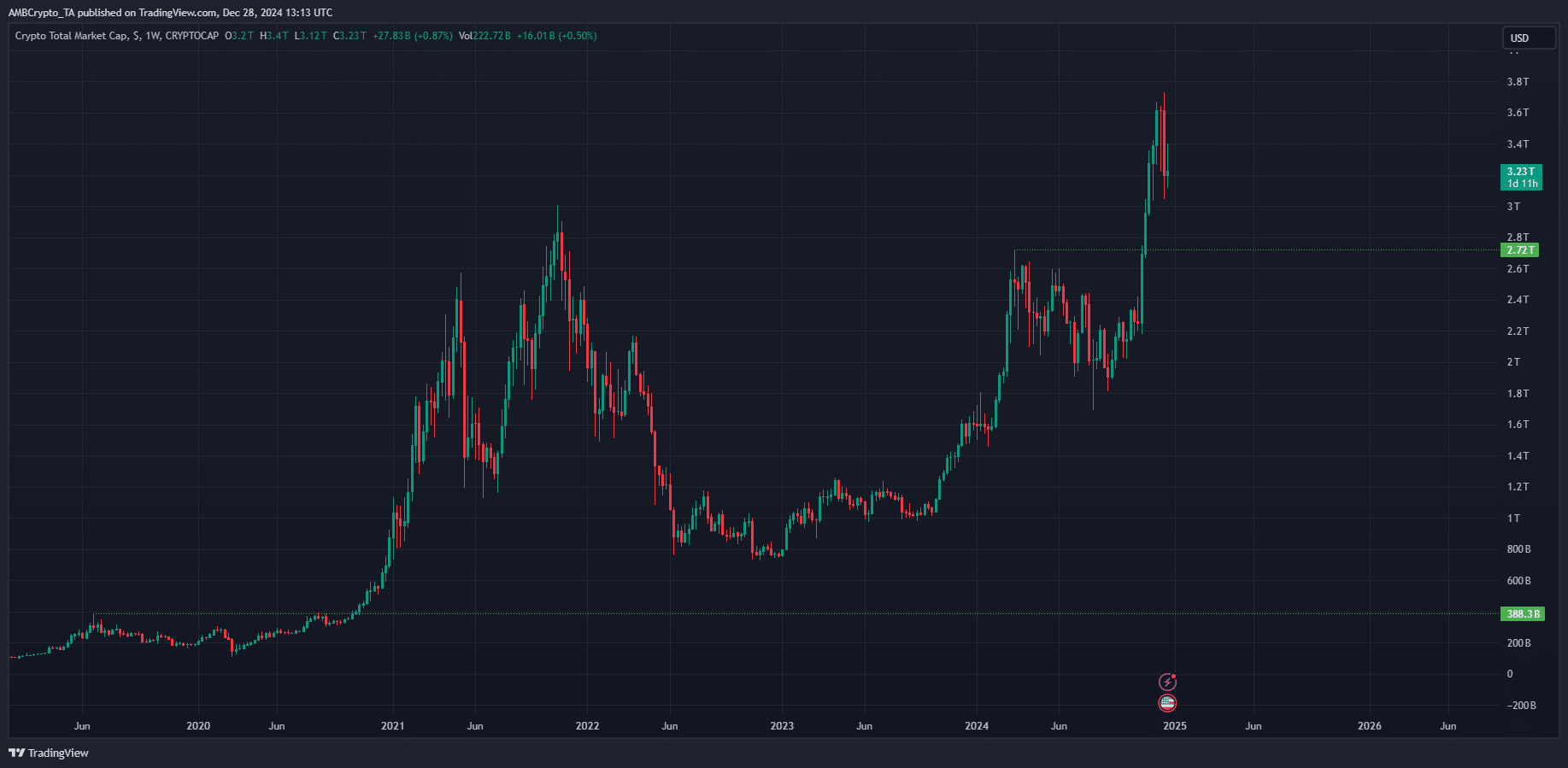Image resolution: width=1568 pixels, height=768 pixels.
Task: Click the 2026 label on time axis
Action: point(1369,726)
